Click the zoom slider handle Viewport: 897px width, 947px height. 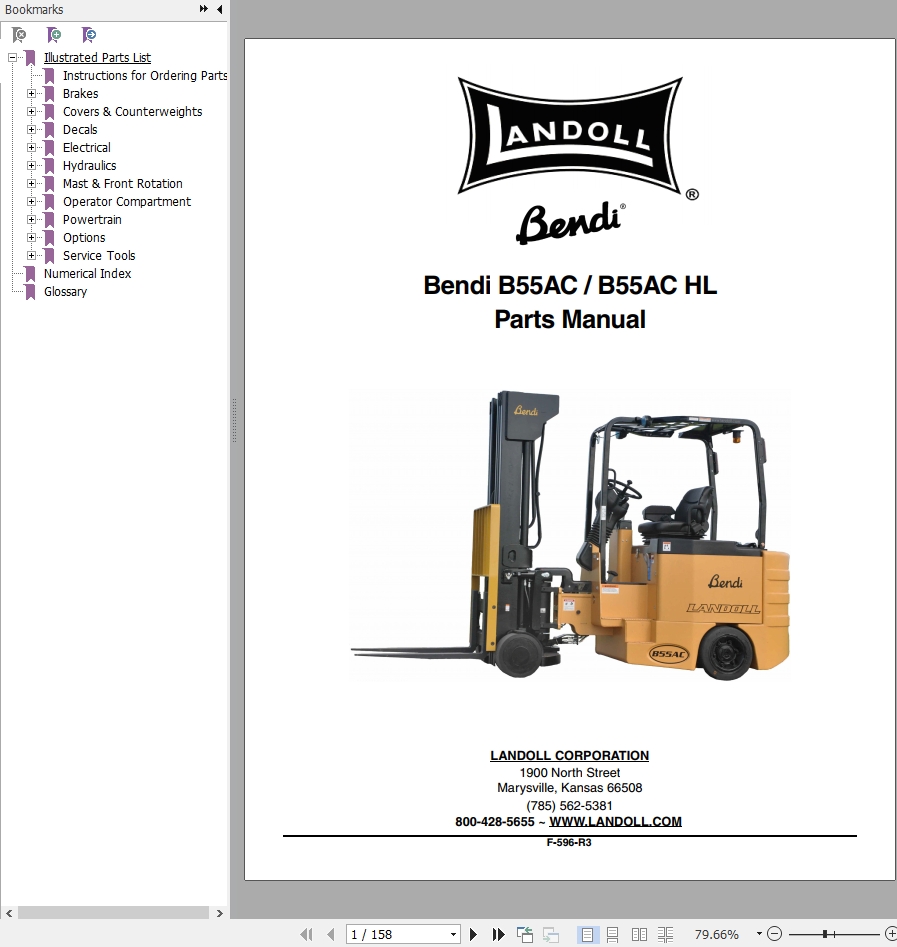coord(825,934)
